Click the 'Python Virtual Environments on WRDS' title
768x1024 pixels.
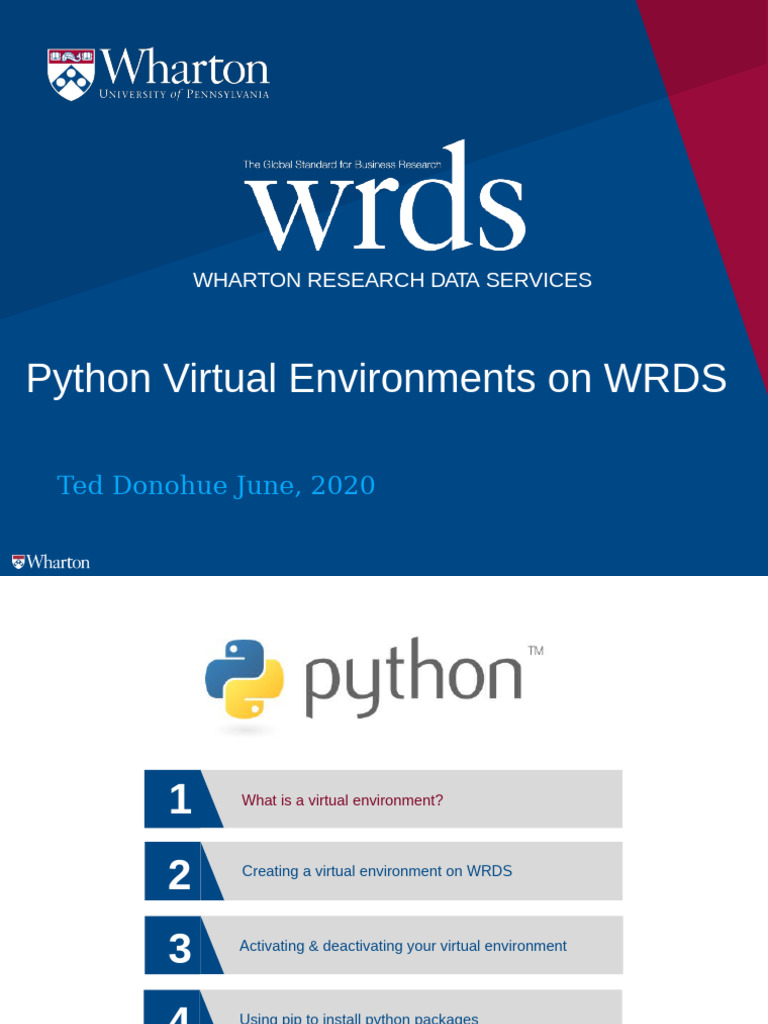(x=376, y=378)
